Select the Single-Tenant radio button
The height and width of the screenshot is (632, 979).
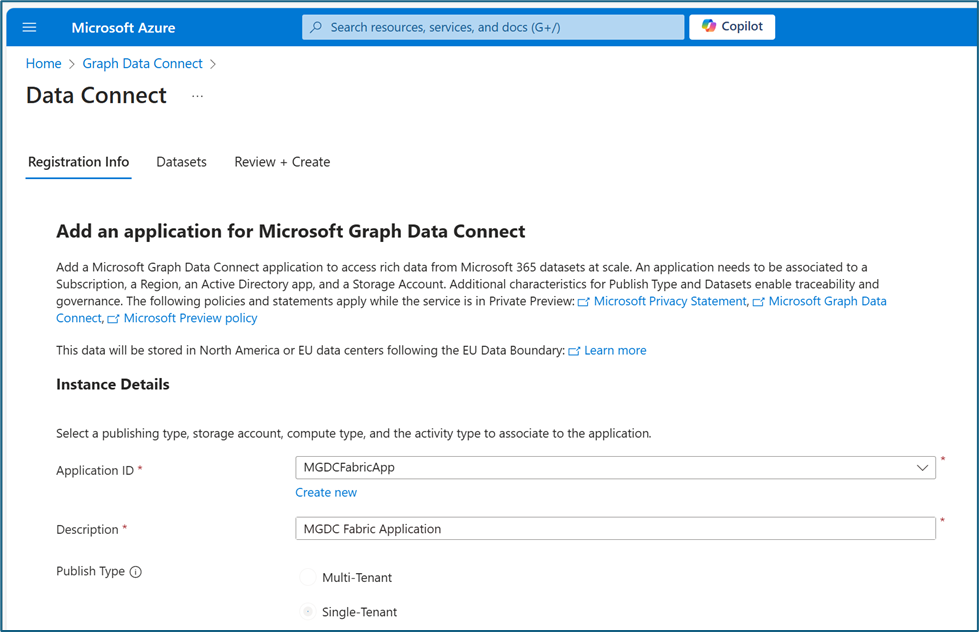pyautogui.click(x=308, y=611)
